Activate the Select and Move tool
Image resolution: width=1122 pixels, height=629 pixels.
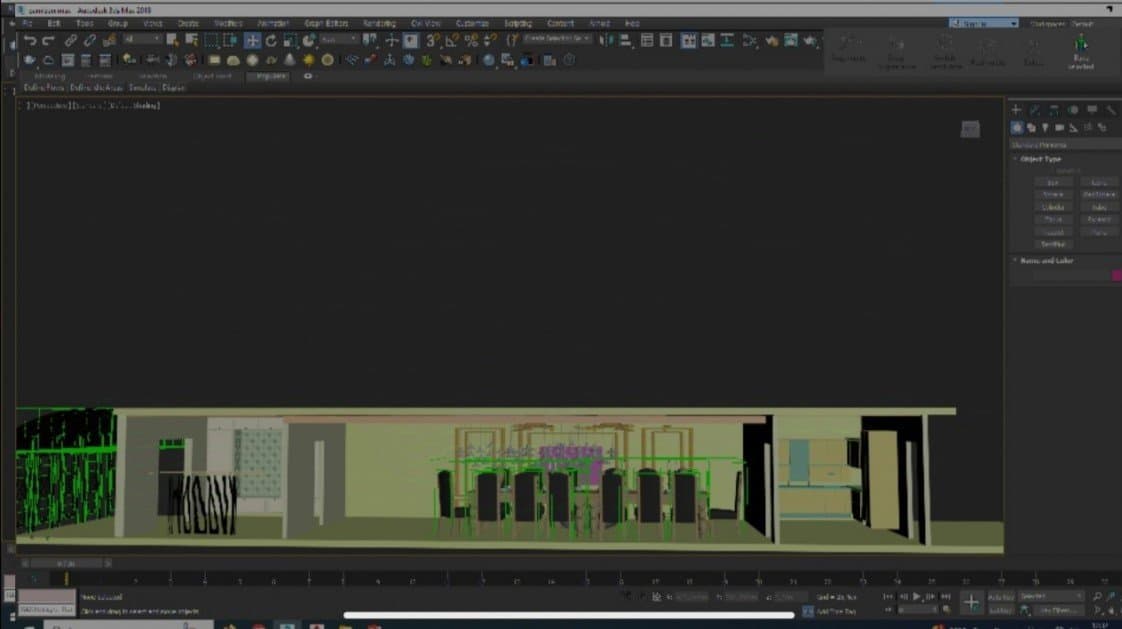[252, 41]
